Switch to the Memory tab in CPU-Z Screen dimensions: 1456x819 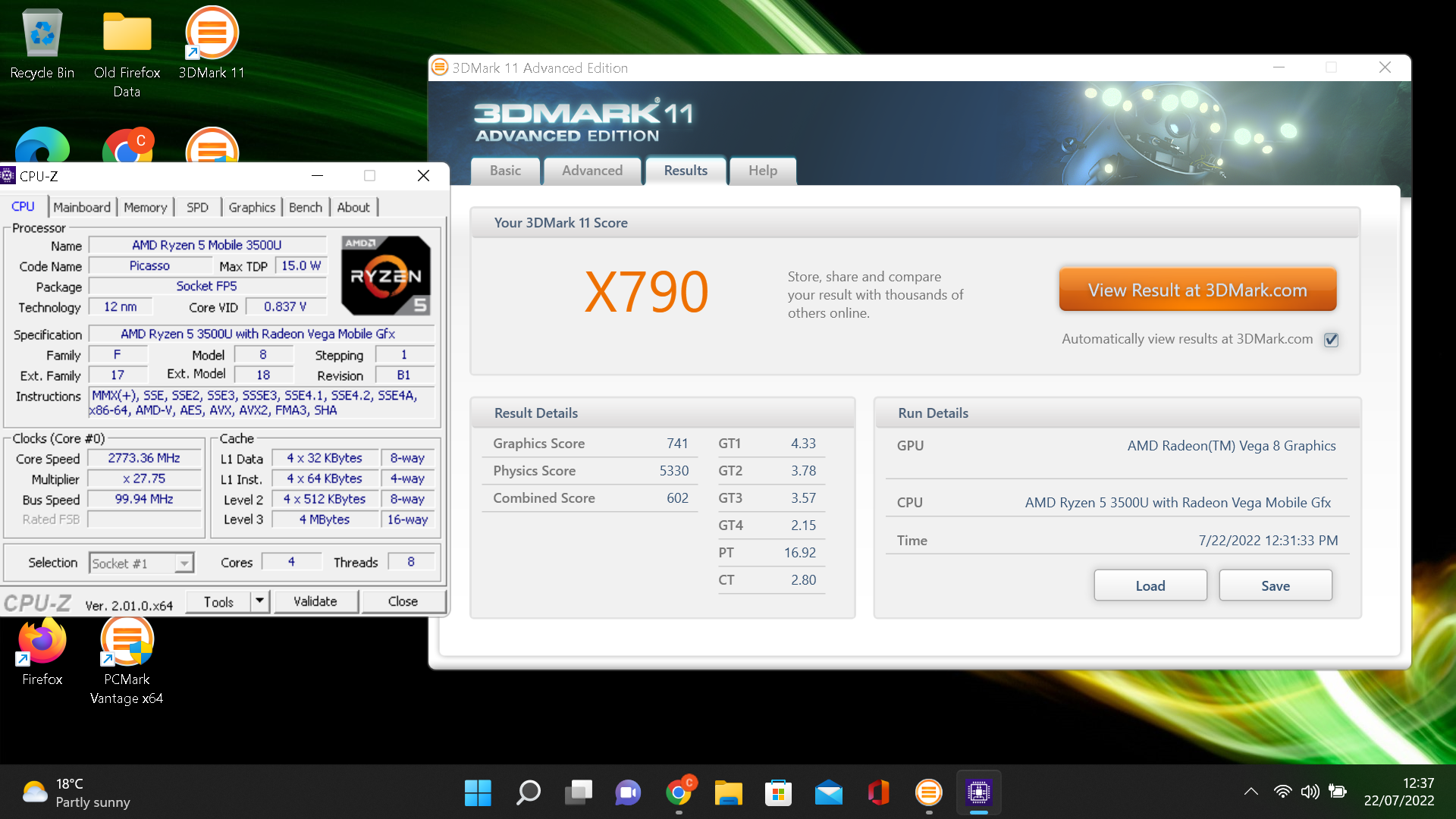145,207
